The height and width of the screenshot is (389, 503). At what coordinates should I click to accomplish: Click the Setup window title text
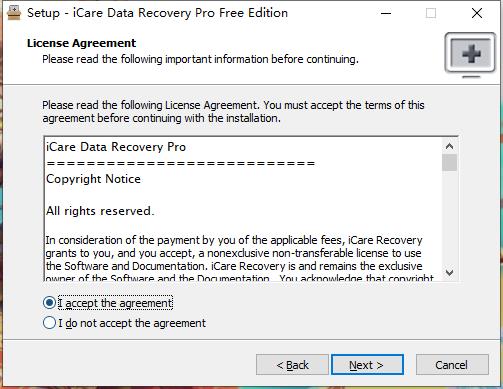[x=157, y=13]
